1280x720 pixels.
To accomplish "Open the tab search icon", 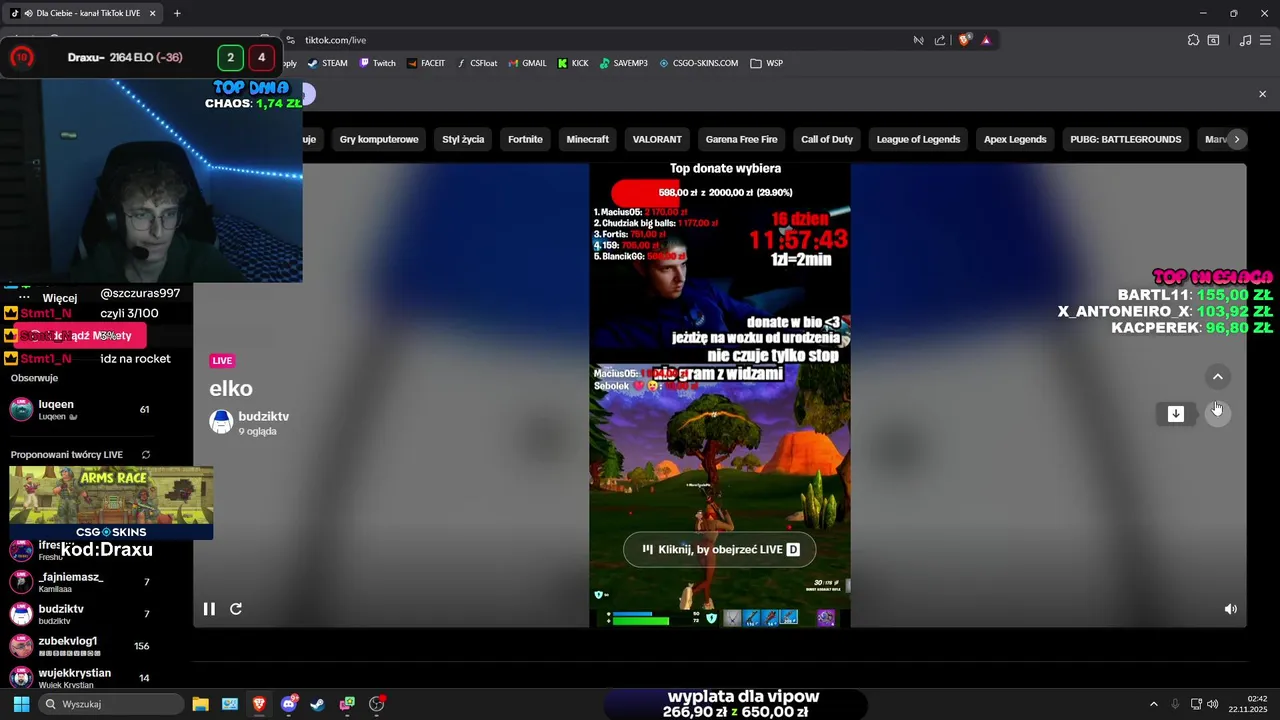I will [1213, 40].
